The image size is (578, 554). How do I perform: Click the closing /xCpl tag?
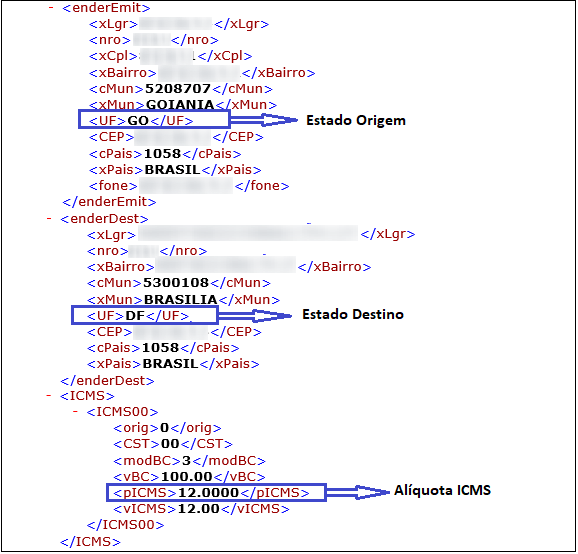point(225,56)
